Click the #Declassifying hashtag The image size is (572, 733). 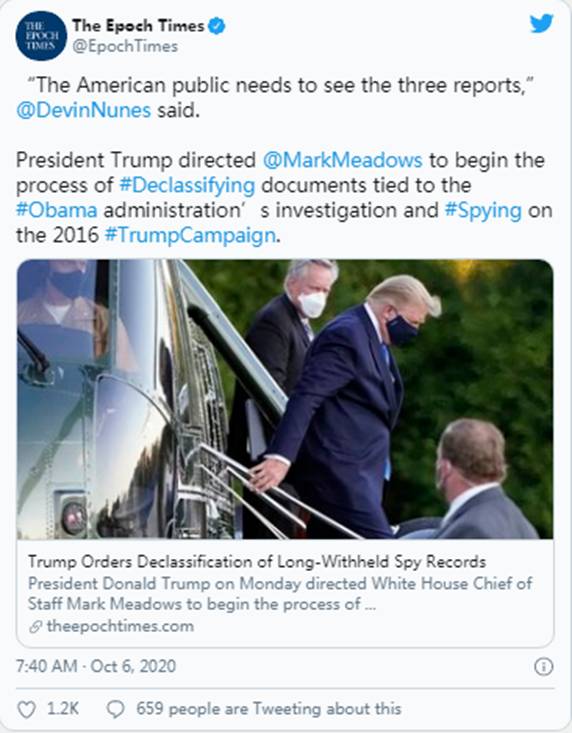187,186
